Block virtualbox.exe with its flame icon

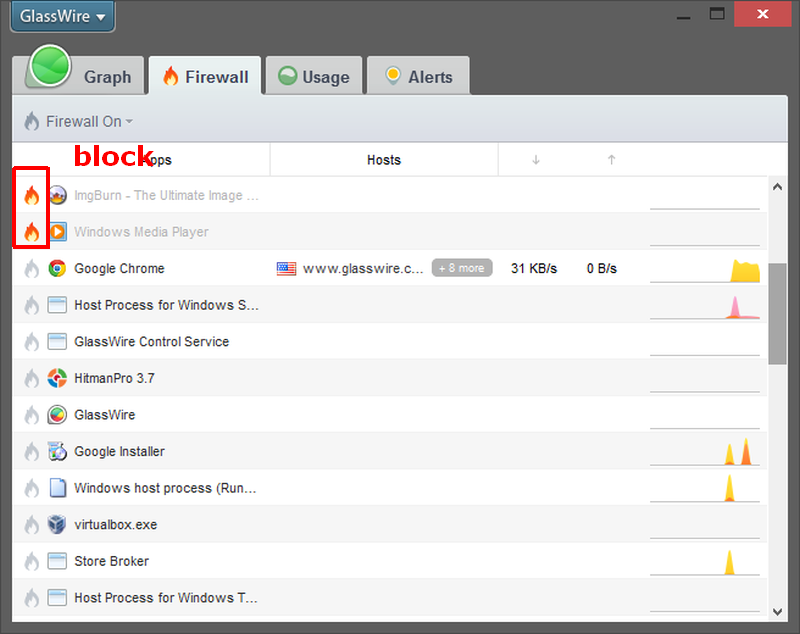[32, 525]
